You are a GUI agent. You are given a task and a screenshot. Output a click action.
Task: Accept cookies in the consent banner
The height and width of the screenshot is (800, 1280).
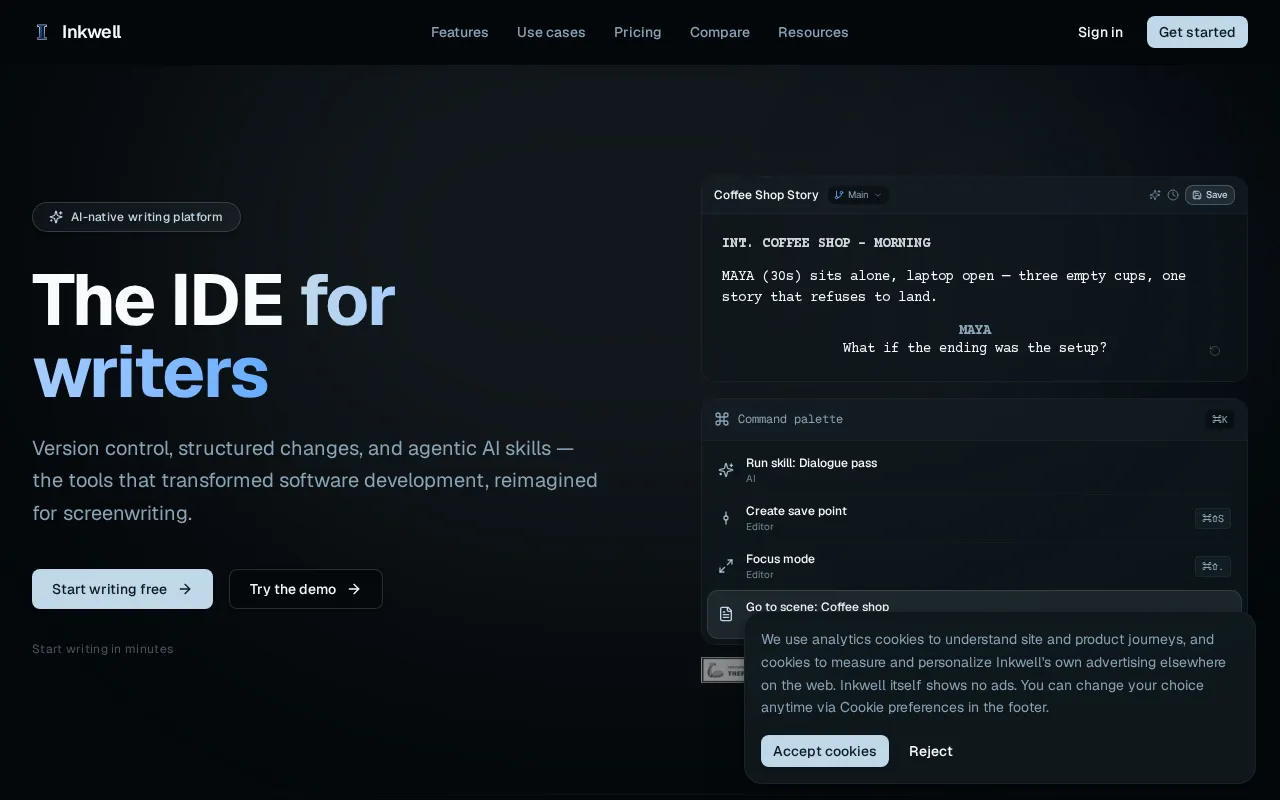click(825, 751)
